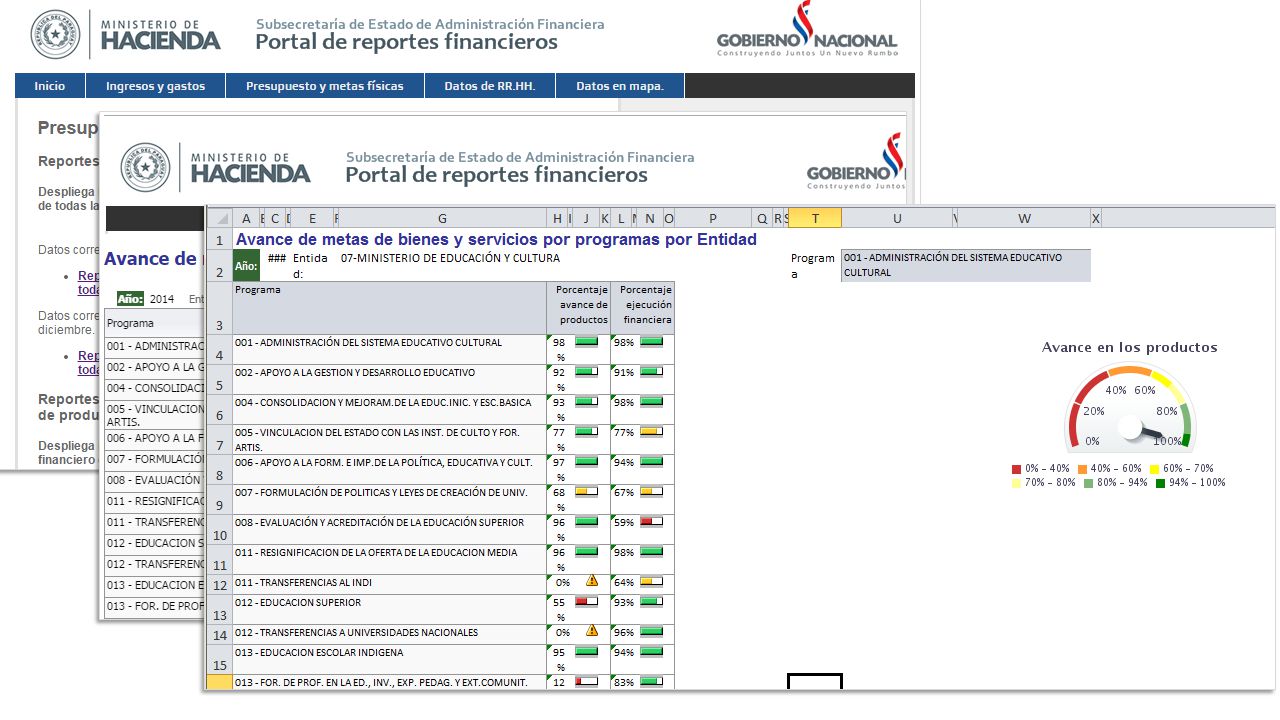The image size is (1280, 720).
Task: Click the 001 - ADMINISTRACIÓN DEL SISTEMA EDUCATIVO CULTURAL row cell
Action: pos(390,349)
